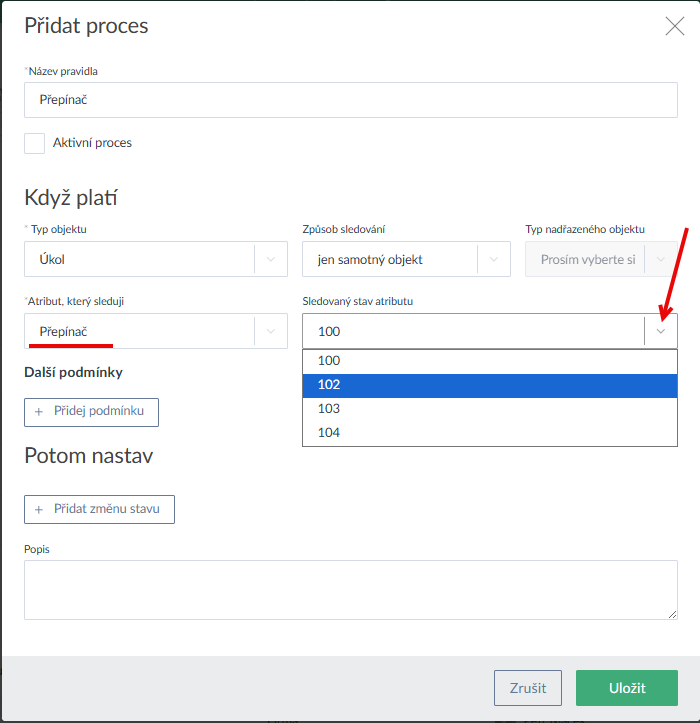Select option 104 in the dropdown
700x723 pixels.
(x=489, y=433)
